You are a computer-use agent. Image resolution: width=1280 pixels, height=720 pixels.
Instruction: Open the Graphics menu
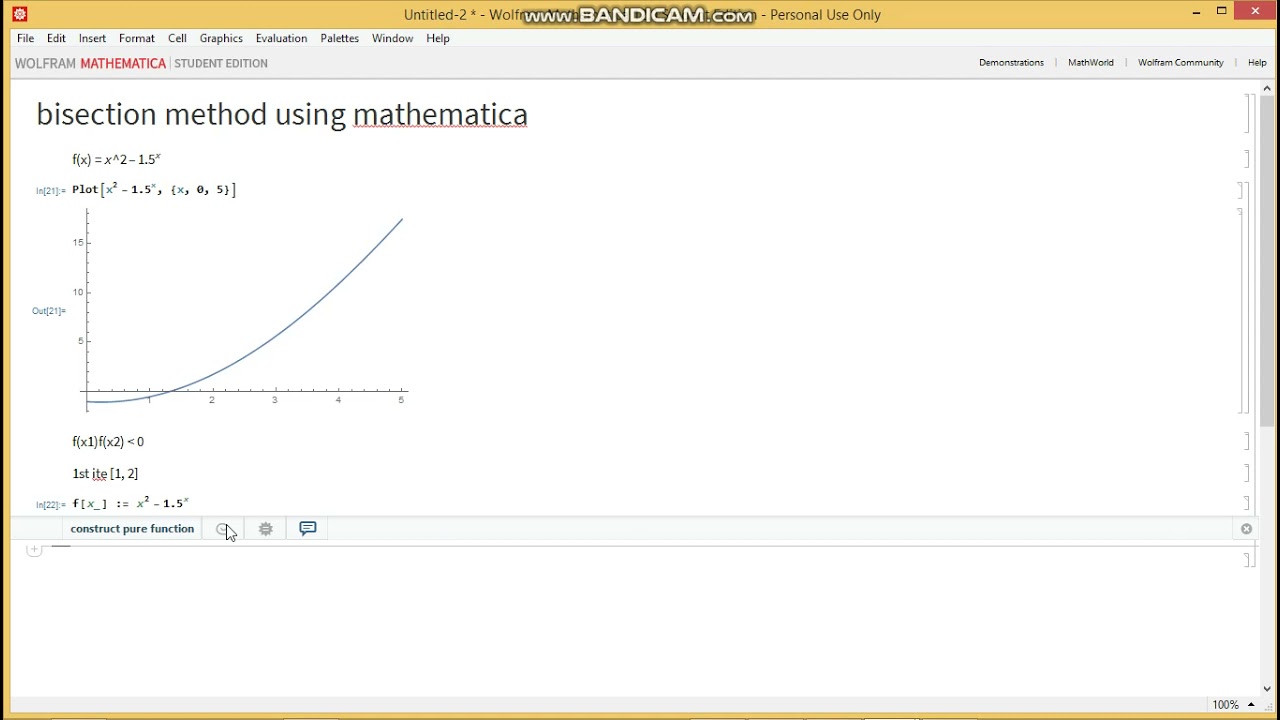(x=221, y=38)
